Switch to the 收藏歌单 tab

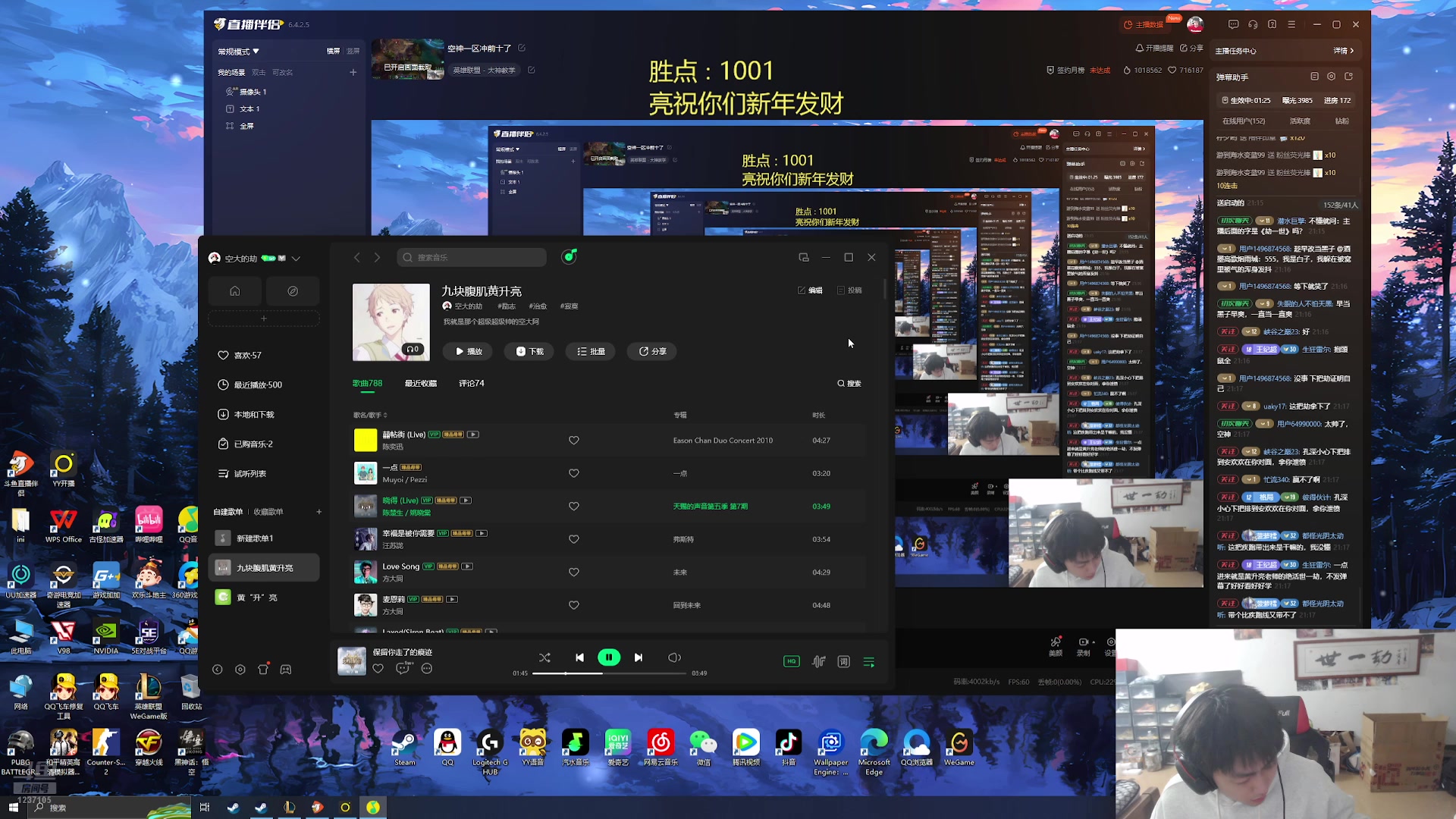[268, 512]
